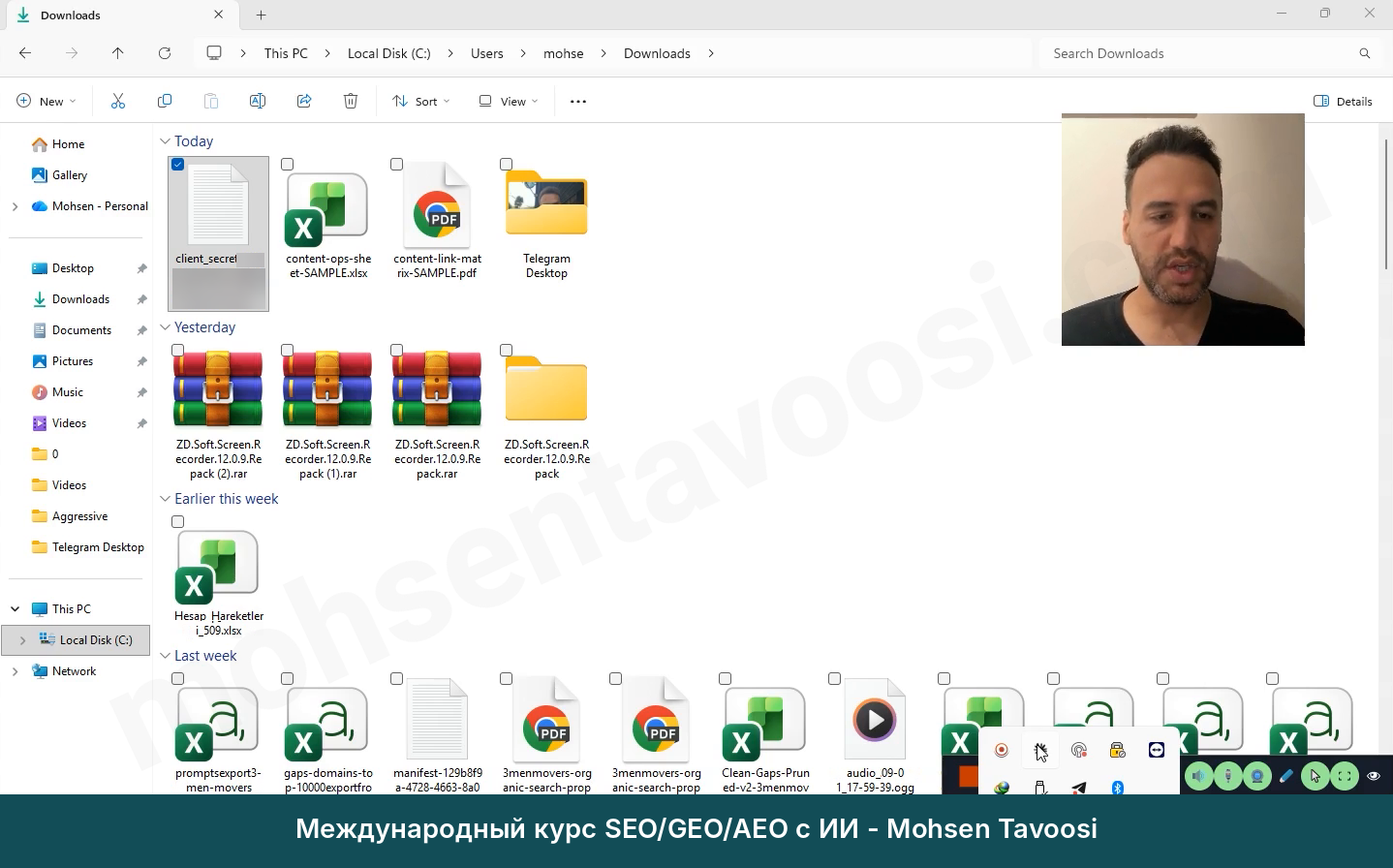Collapse the Today group
1393x868 pixels.
[165, 141]
